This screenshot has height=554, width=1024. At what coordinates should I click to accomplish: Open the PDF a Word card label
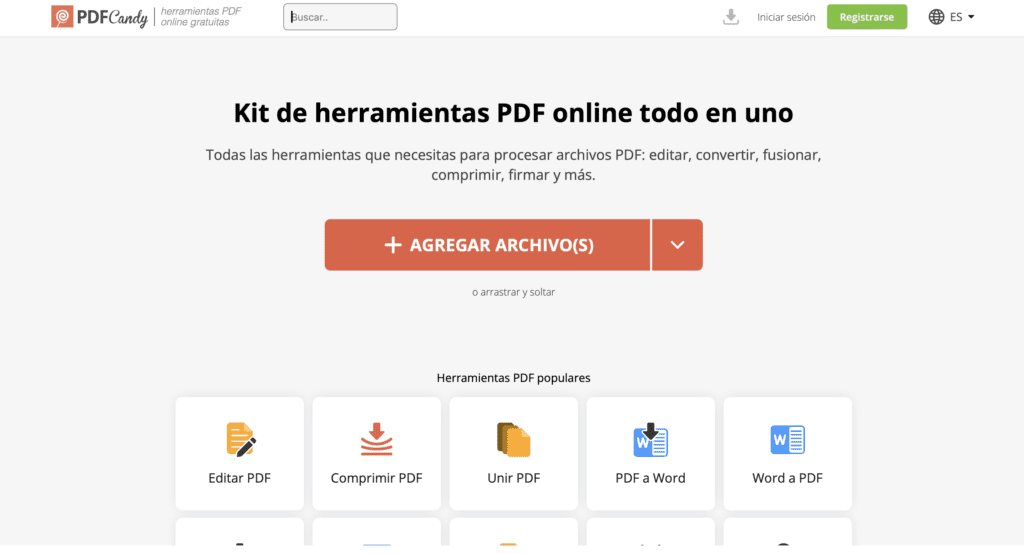650,478
